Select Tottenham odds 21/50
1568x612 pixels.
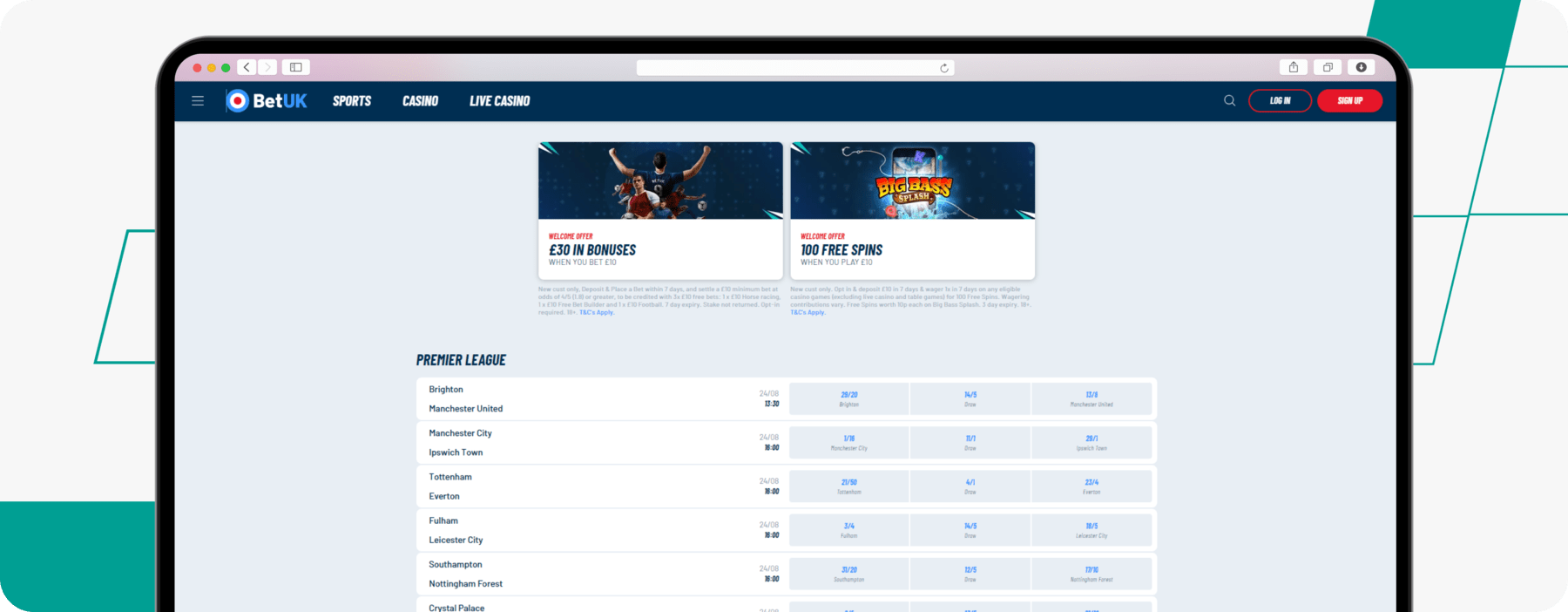coord(848,486)
